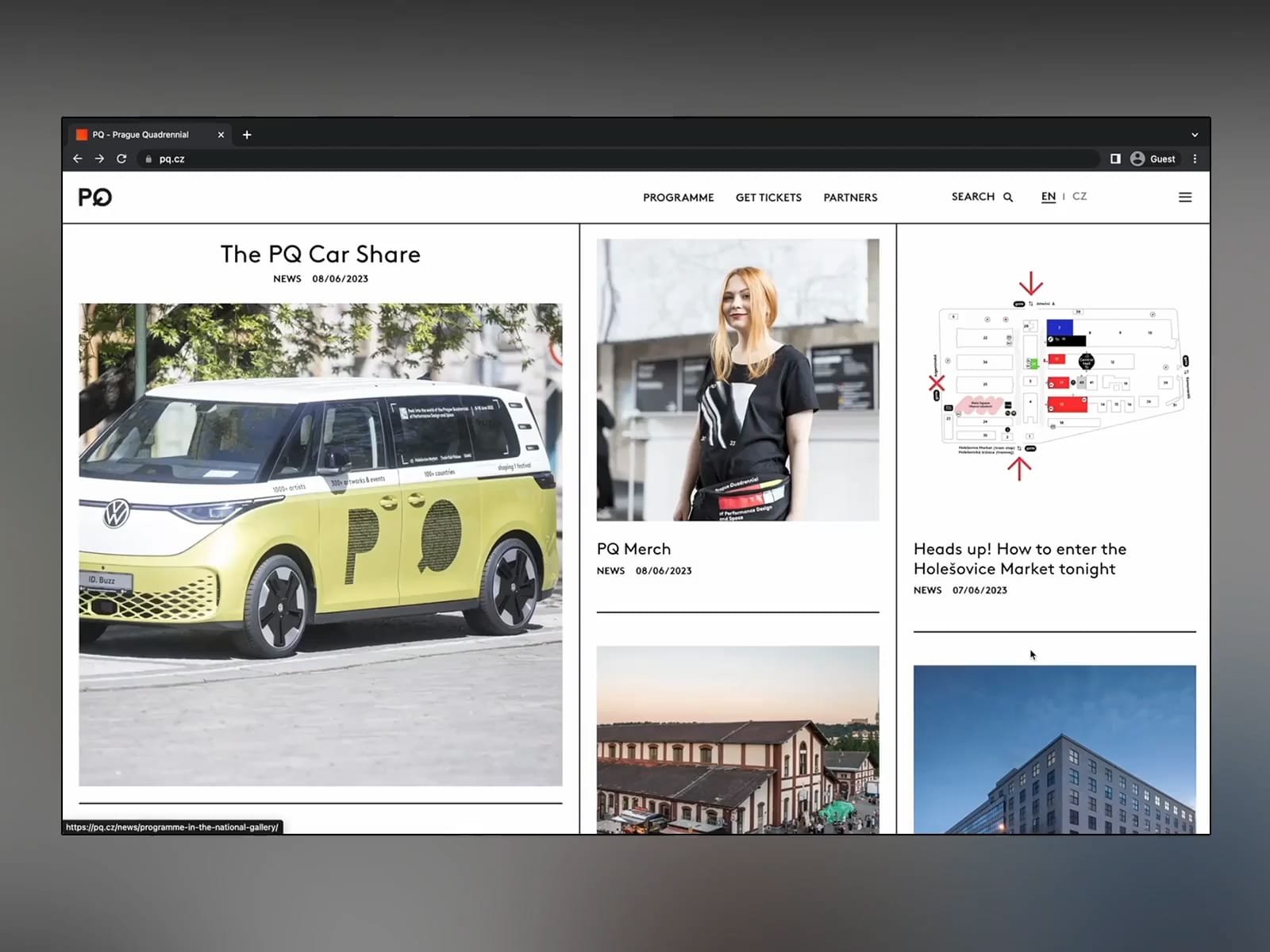This screenshot has height=952, width=1270.
Task: Open The PQ Car Share article title
Action: coord(321,254)
